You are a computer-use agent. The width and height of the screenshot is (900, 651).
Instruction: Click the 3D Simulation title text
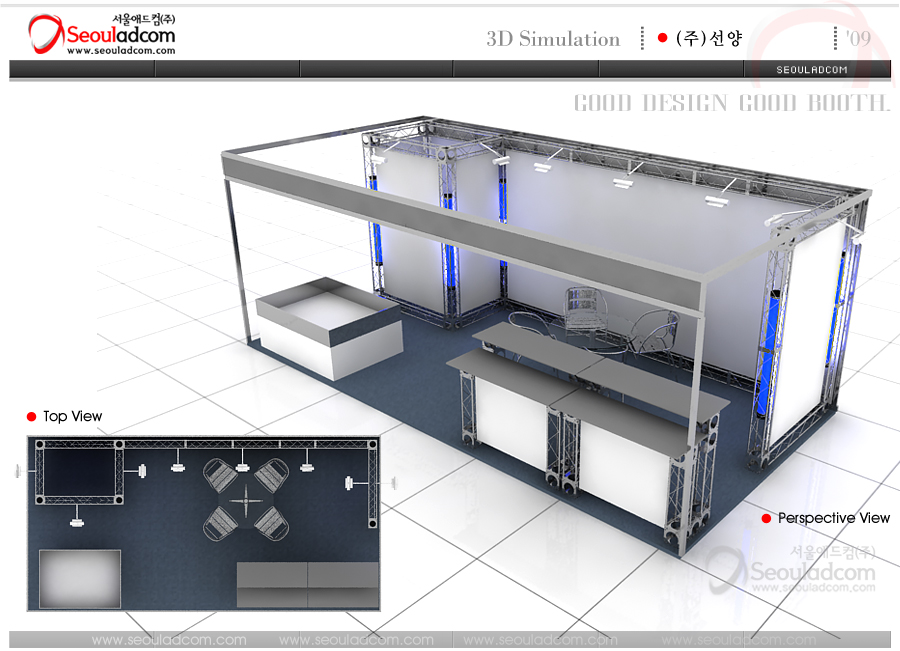pos(553,39)
